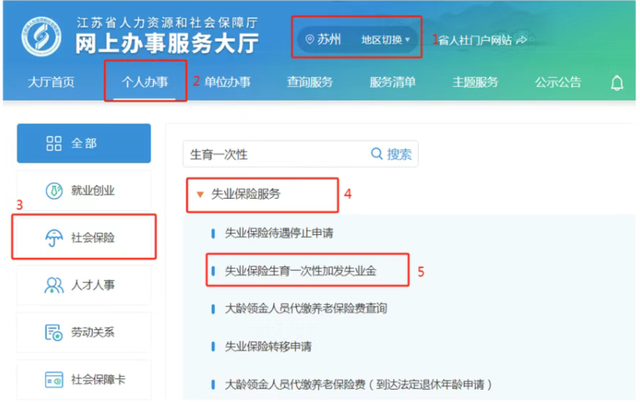
Task: Click the notification bell icon
Action: [617, 83]
